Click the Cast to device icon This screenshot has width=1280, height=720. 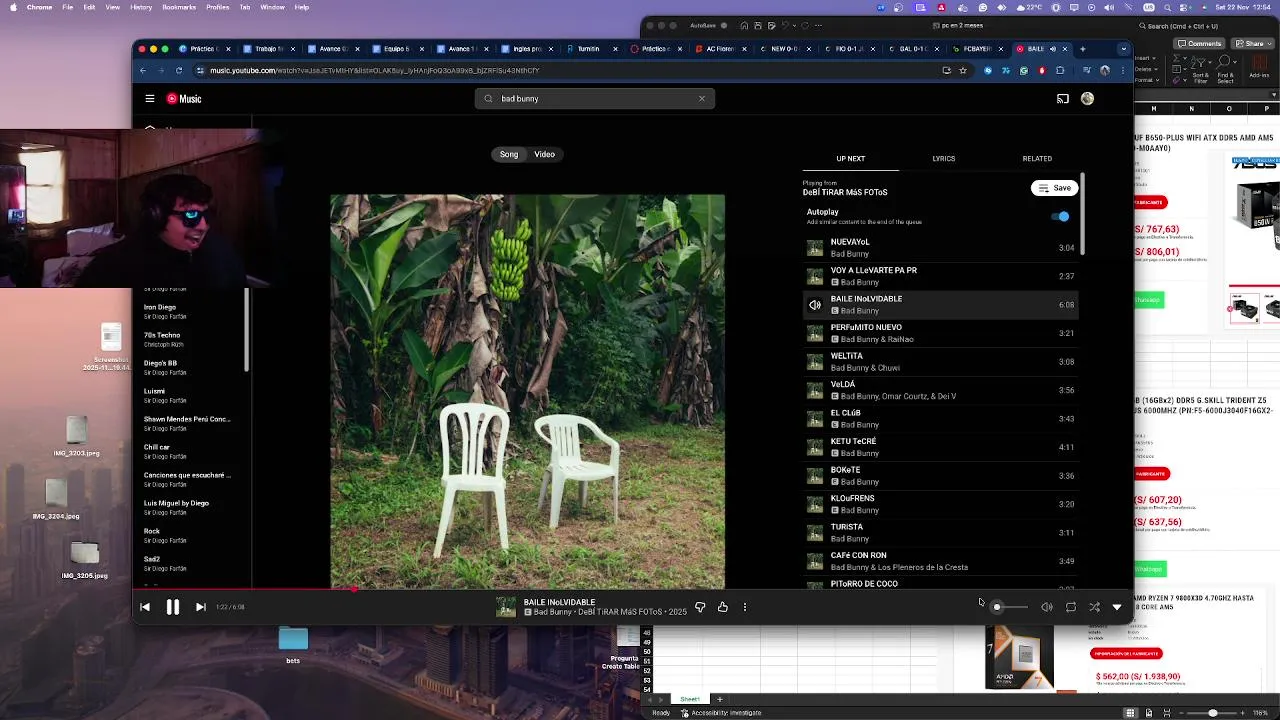coord(1062,98)
